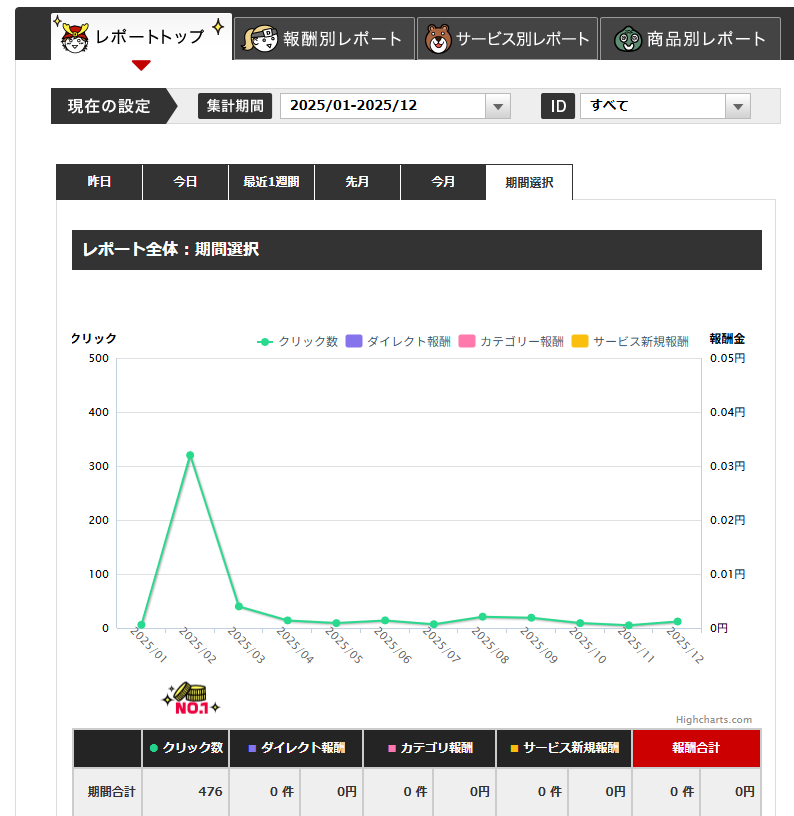
Task: Click the blonde character icon on 報酬別レポート
Action: click(259, 39)
